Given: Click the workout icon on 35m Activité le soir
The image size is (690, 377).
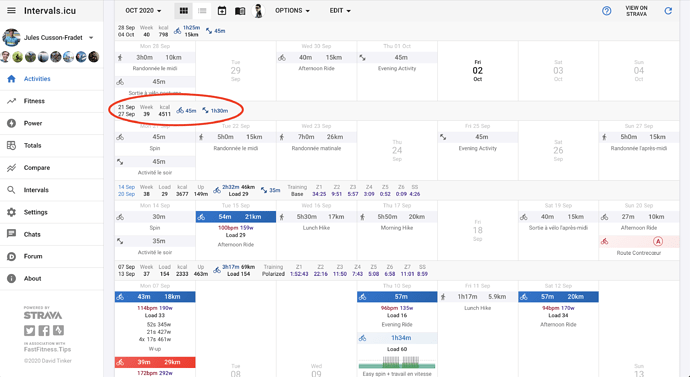Looking at the screenshot, I should 120,241.
